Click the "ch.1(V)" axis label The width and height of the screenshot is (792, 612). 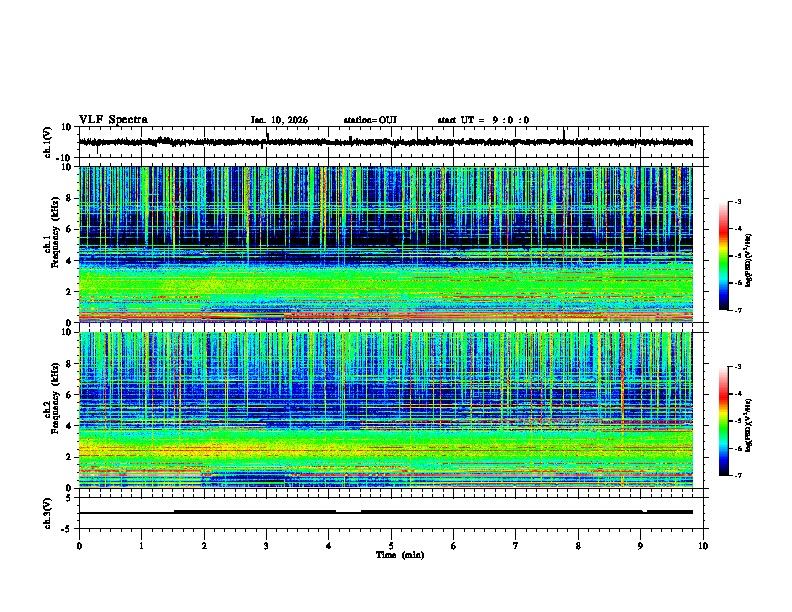[x=48, y=142]
